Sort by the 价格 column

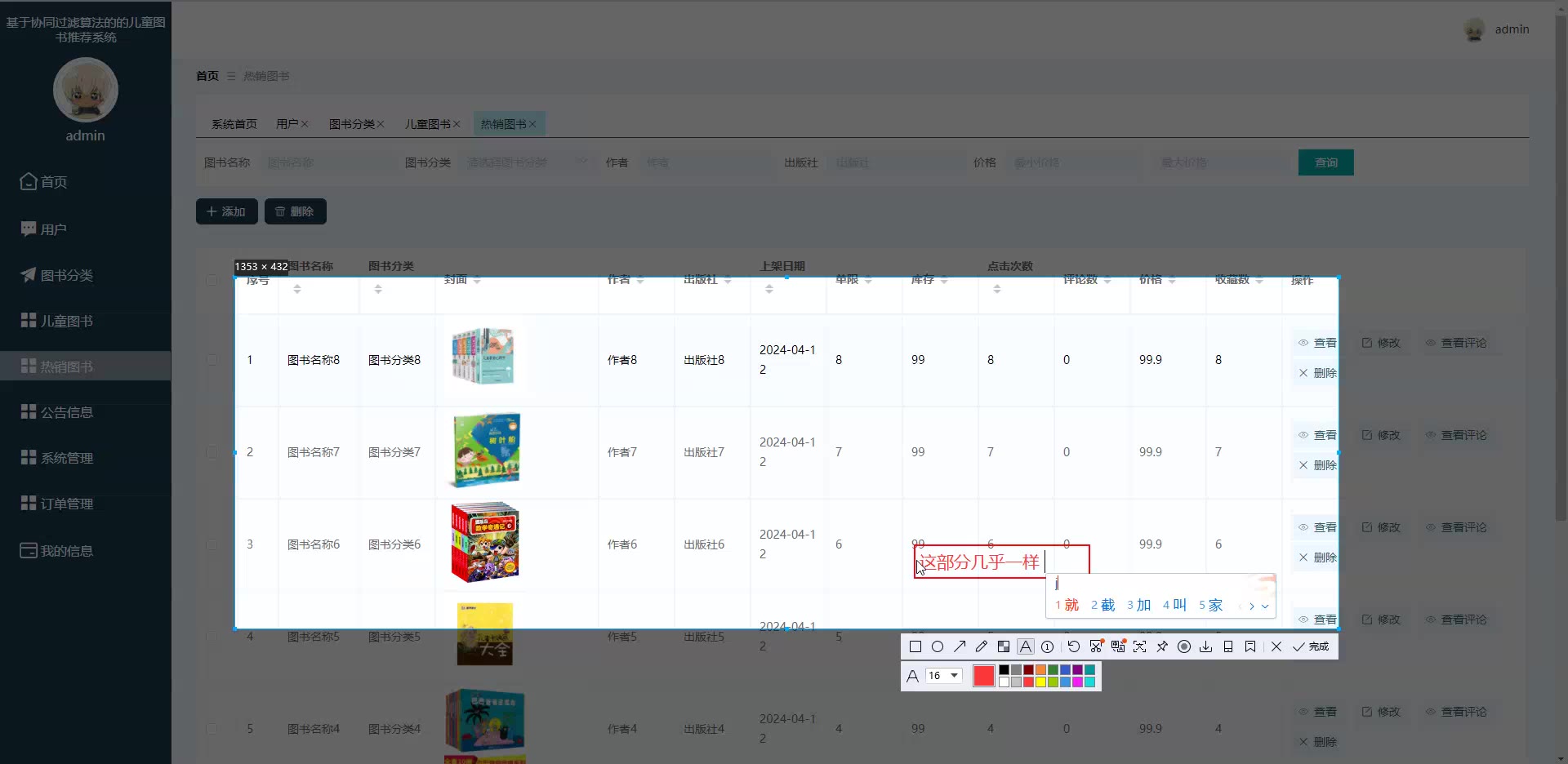(x=1172, y=280)
